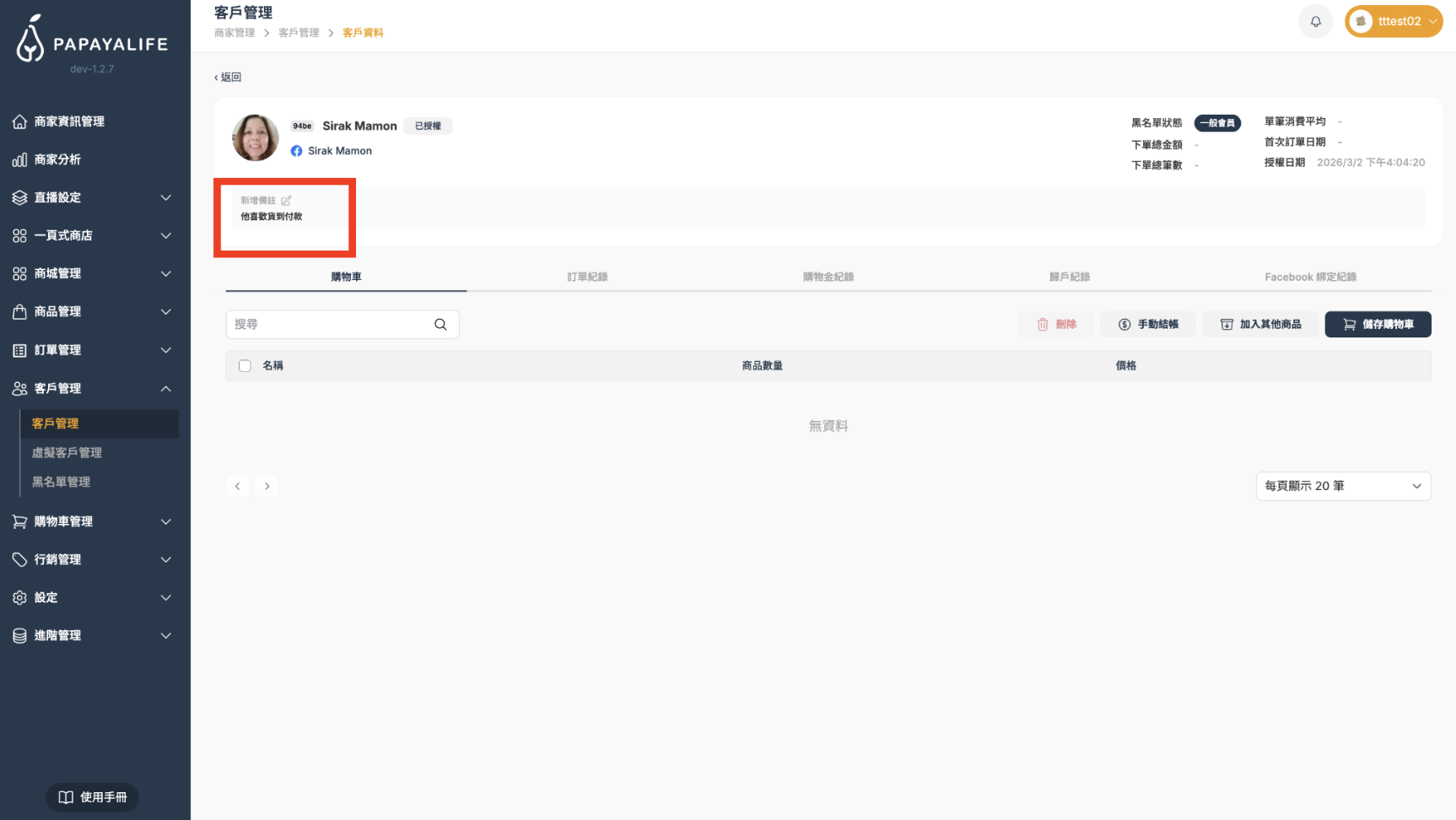Click the 儲存購物車 button
This screenshot has width=1456, height=820.
(x=1378, y=325)
